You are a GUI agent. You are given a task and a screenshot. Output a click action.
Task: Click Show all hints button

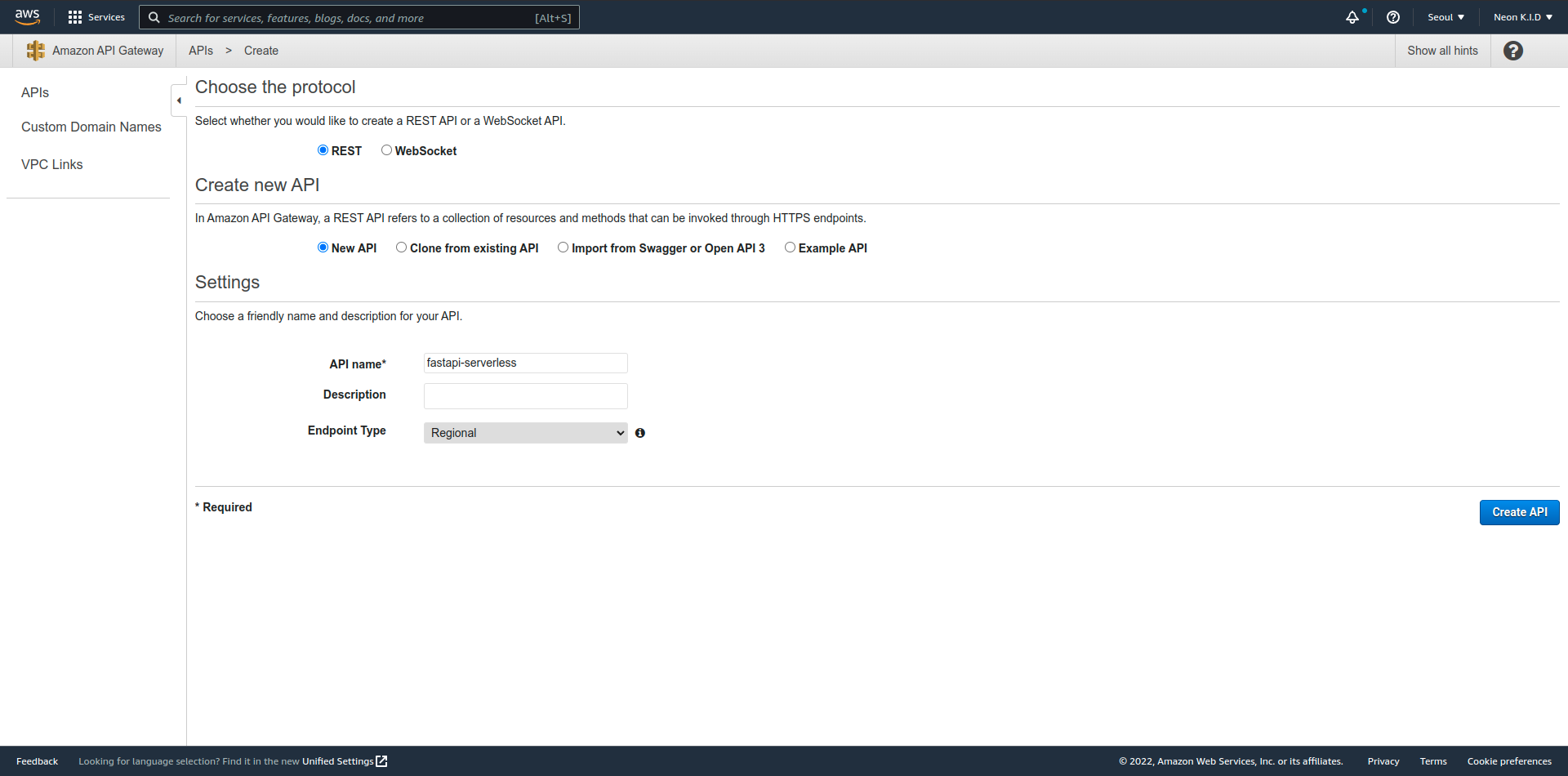click(1442, 51)
